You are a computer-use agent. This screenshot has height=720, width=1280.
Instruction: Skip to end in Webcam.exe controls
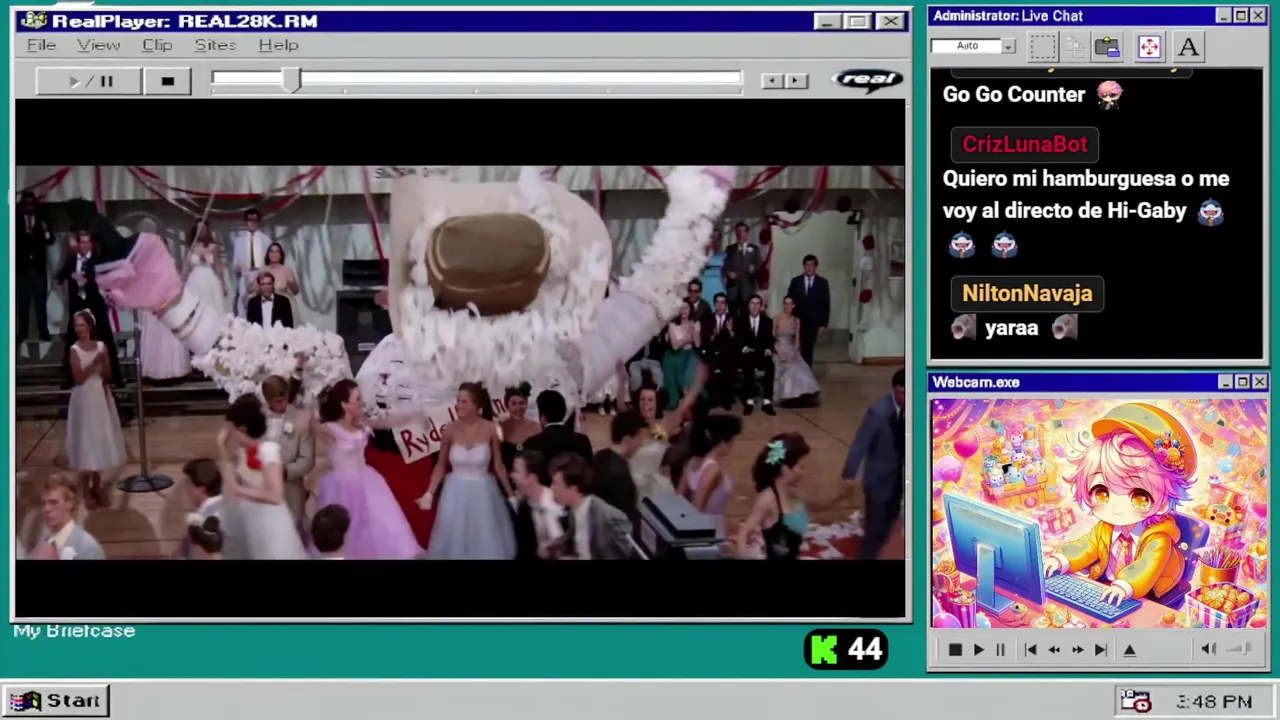coord(1100,650)
